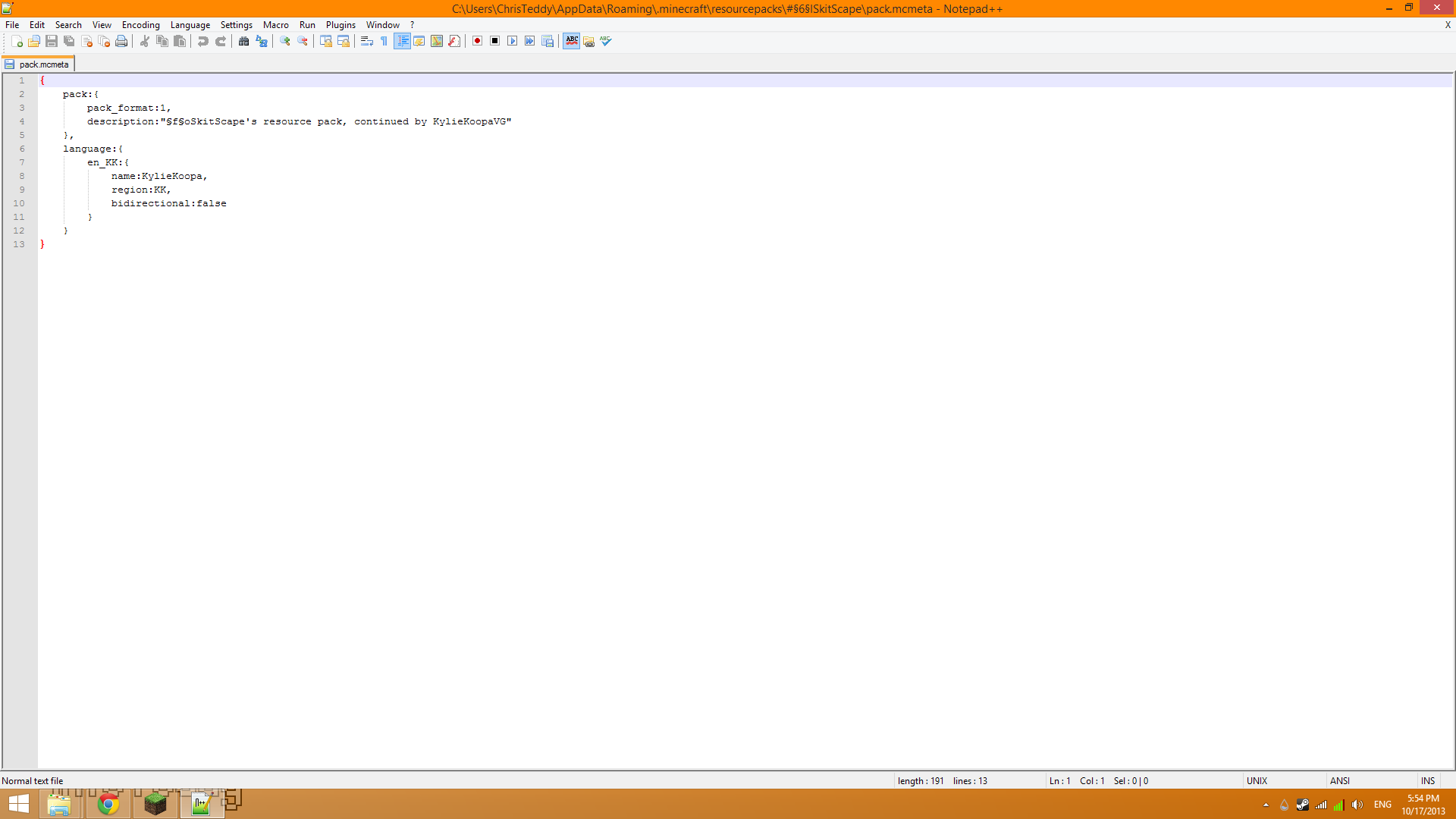Click the Zoom In magnifier icon
1456x819 pixels.
pos(285,41)
